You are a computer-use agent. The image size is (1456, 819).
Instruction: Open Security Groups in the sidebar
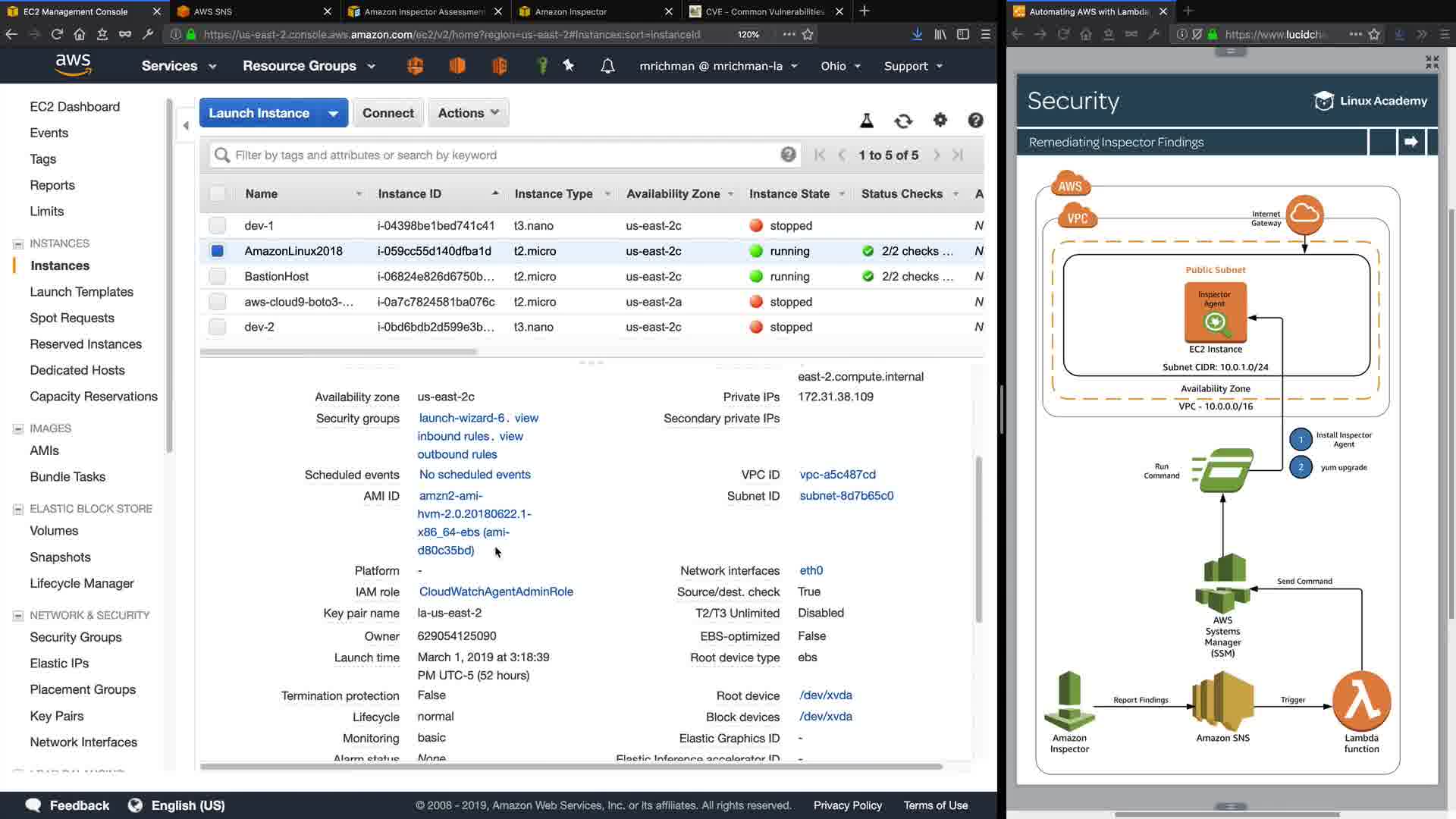tap(75, 637)
